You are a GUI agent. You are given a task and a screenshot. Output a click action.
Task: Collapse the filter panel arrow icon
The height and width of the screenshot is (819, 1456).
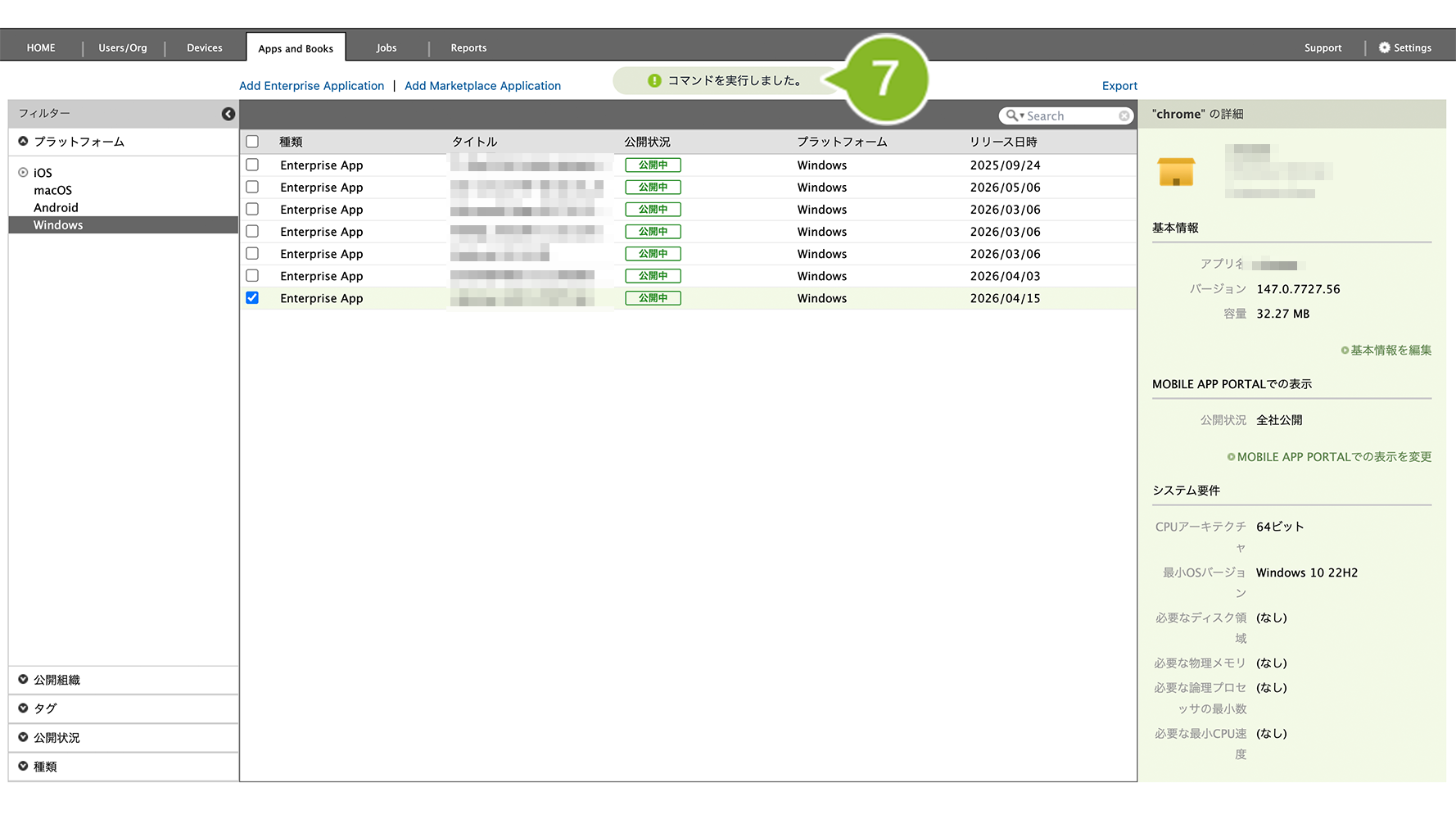pyautogui.click(x=228, y=114)
